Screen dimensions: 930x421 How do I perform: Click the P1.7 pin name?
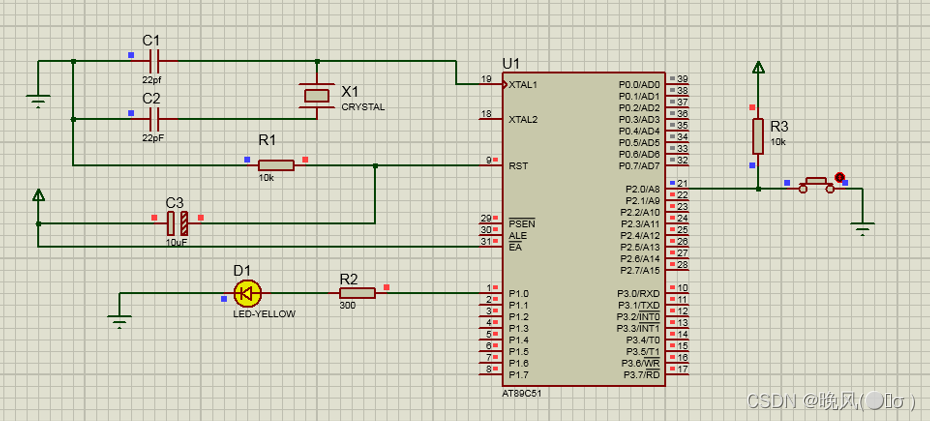point(519,375)
